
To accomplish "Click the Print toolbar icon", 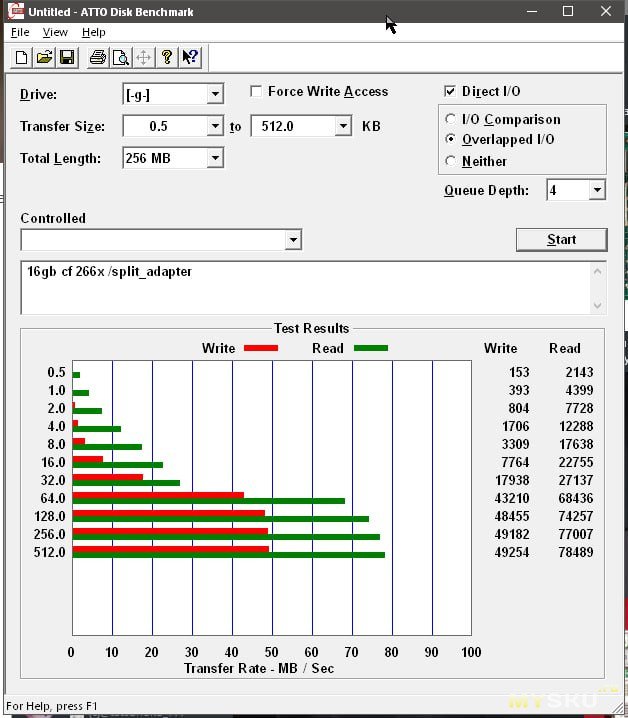I will point(97,57).
